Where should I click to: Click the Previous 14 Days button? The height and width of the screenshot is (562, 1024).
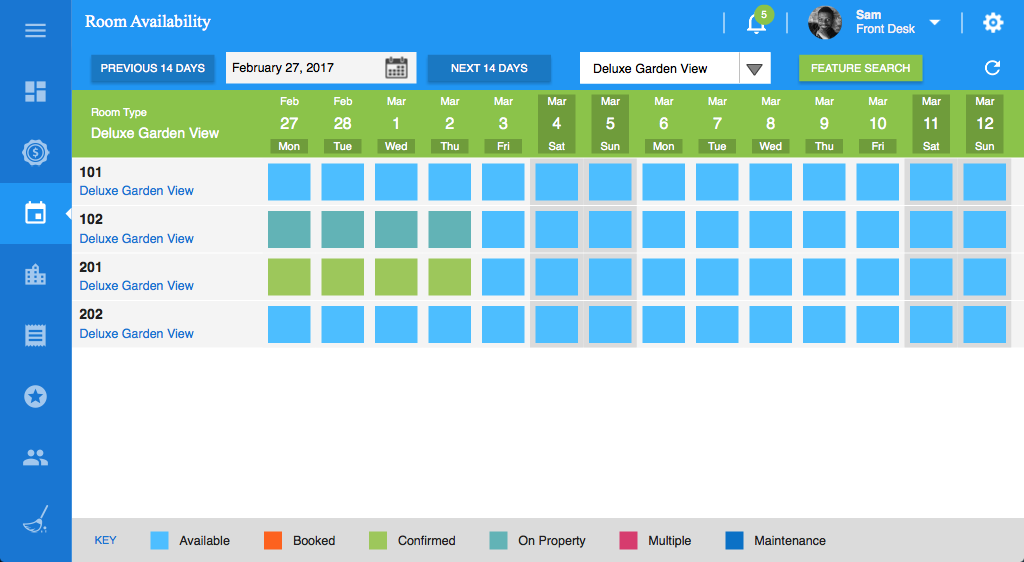pos(152,68)
